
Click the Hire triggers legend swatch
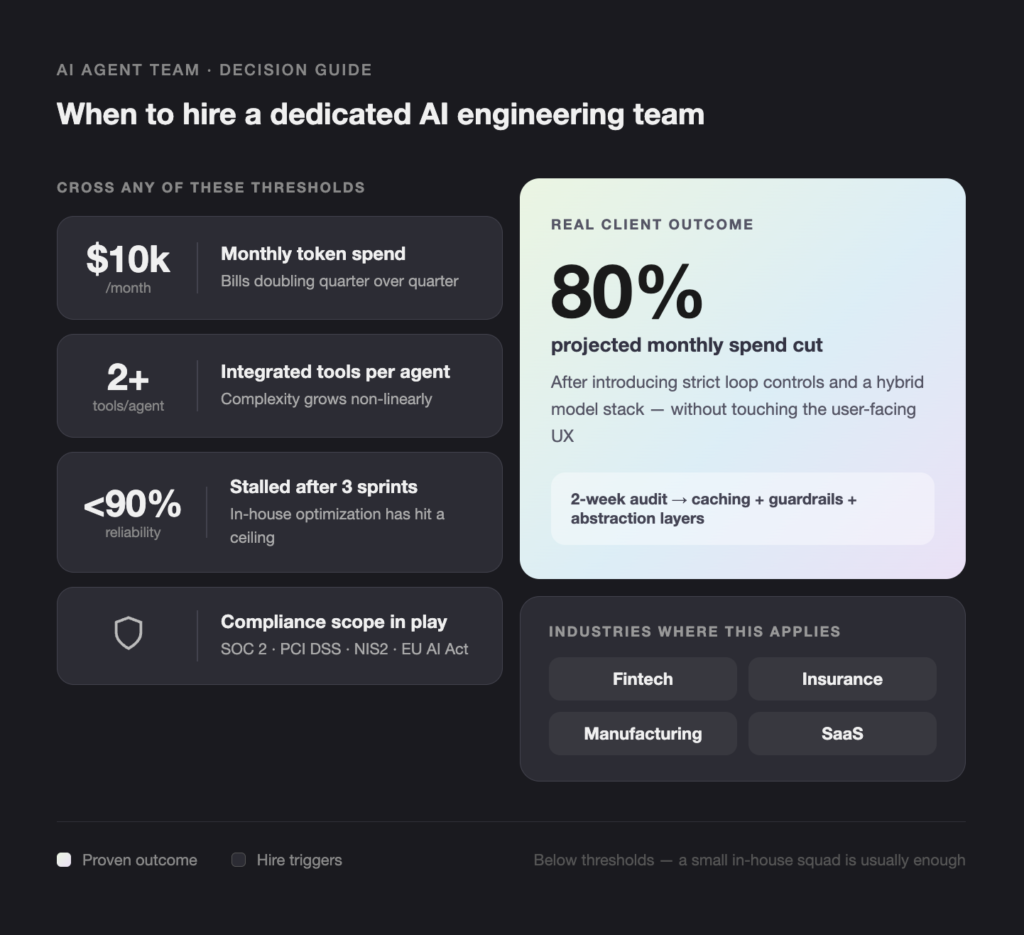(x=238, y=860)
